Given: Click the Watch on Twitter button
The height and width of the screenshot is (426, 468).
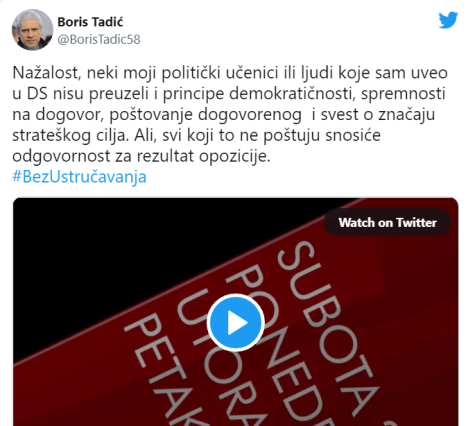Looking at the screenshot, I should tap(387, 222).
